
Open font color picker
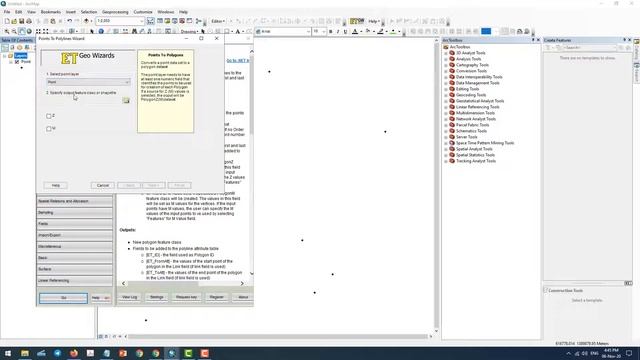pos(356,31)
